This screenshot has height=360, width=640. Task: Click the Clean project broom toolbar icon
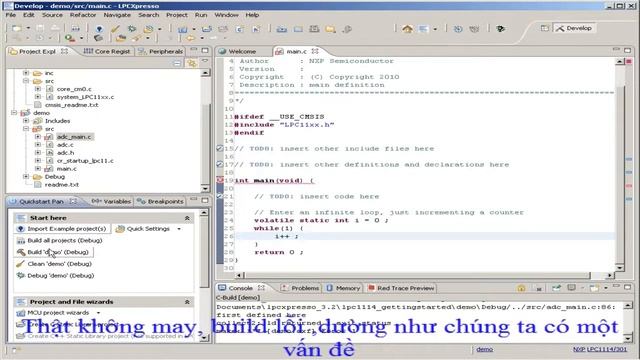click(115, 29)
